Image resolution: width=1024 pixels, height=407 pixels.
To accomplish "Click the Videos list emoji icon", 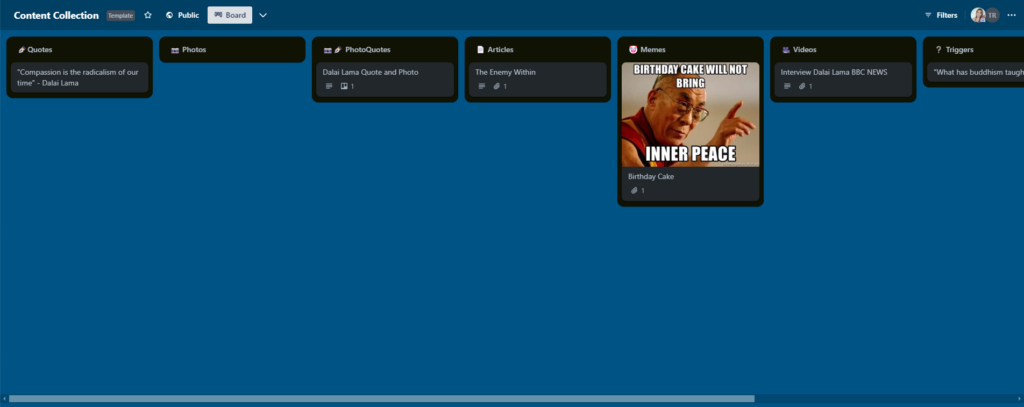I will (786, 50).
